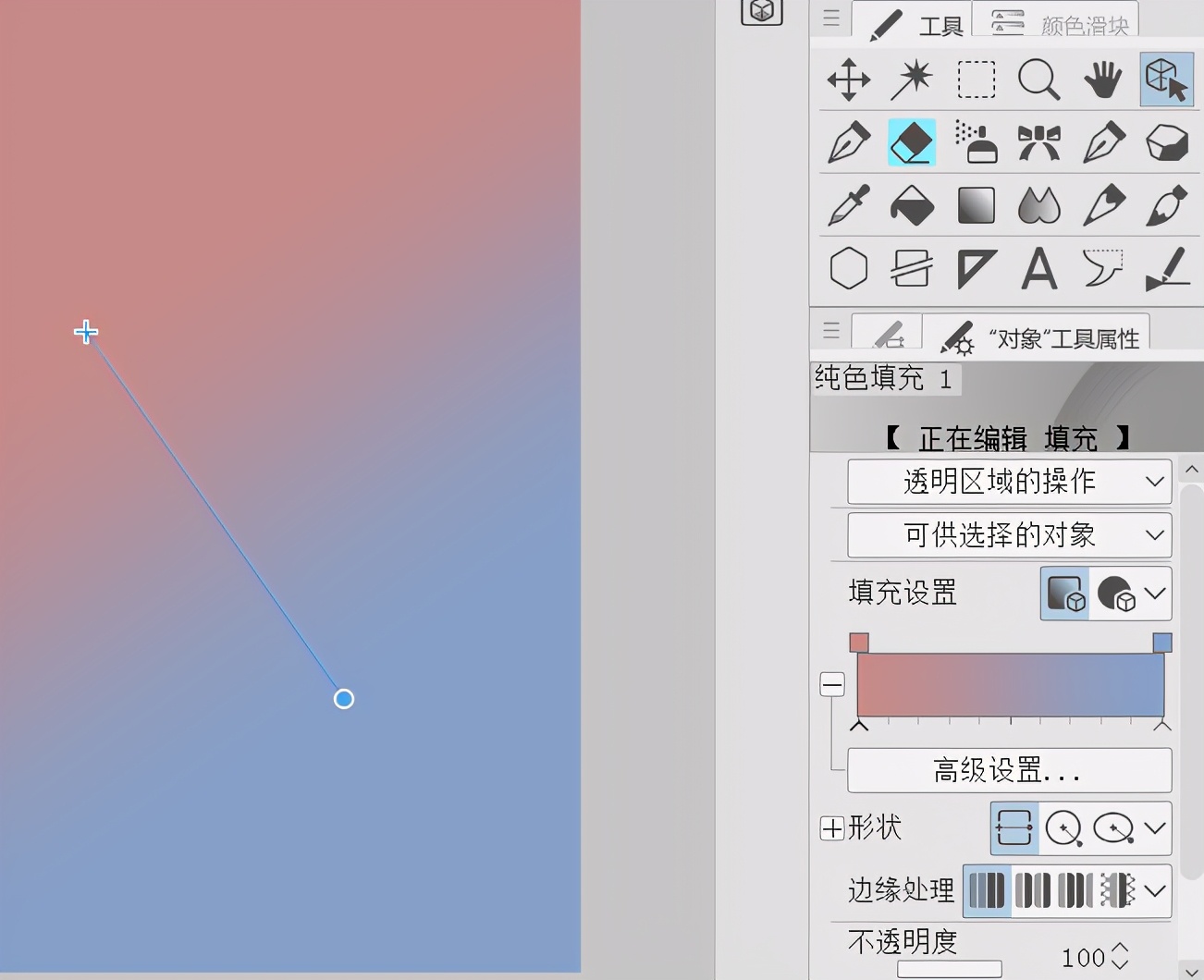The height and width of the screenshot is (980, 1204).
Task: Expand the 形状 options chevron
Action: pyautogui.click(x=1155, y=827)
